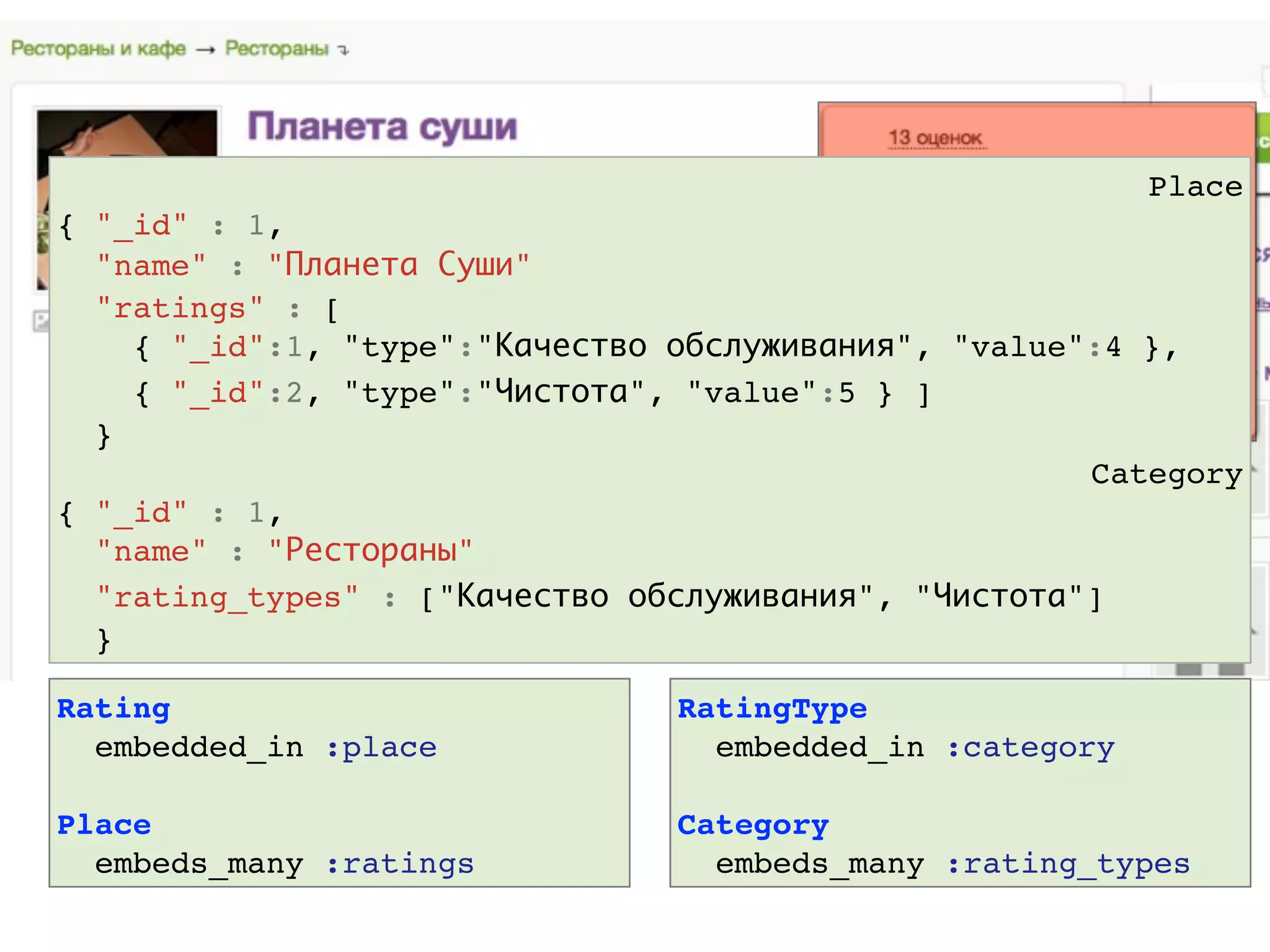1270x952 pixels.
Task: Select 'embeds_many :ratings' line
Action: pyautogui.click(x=285, y=864)
